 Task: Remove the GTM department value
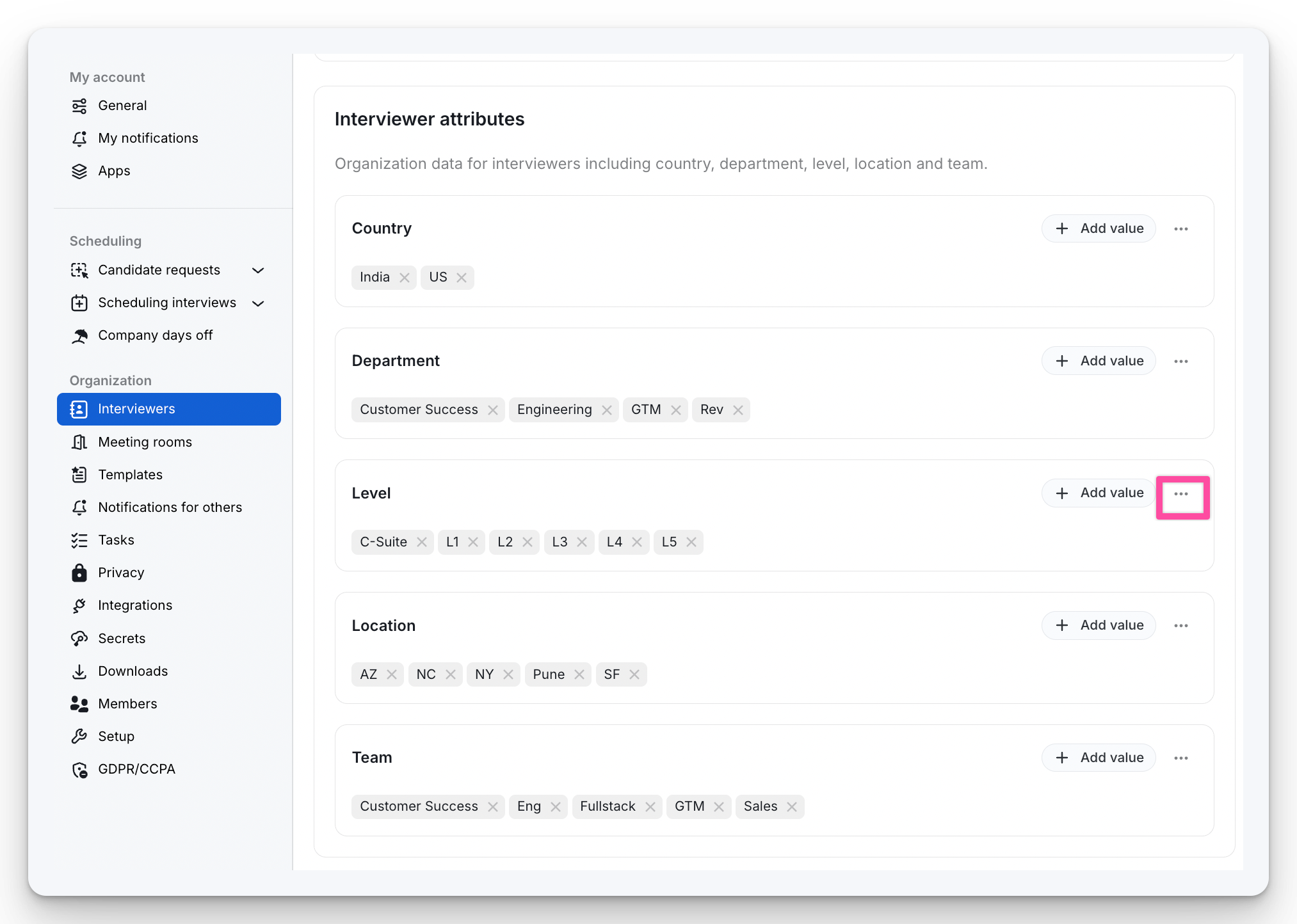[x=676, y=410]
